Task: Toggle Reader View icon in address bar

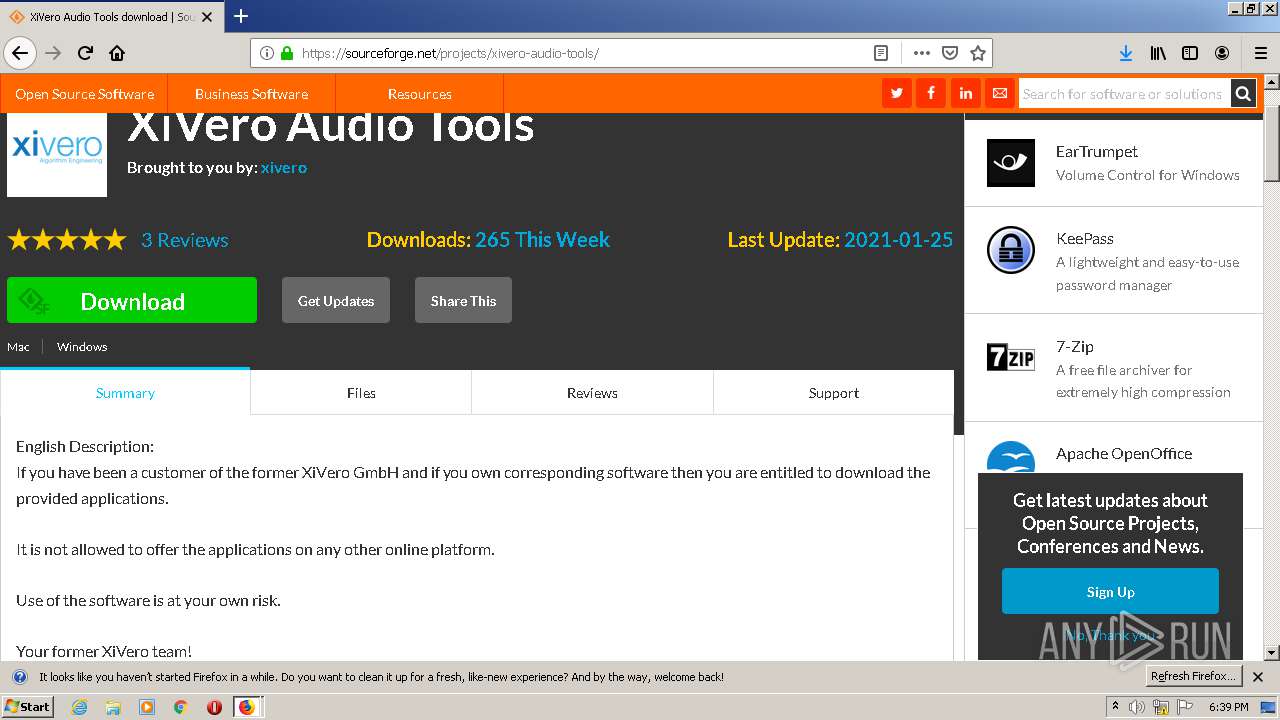Action: pyautogui.click(x=881, y=53)
